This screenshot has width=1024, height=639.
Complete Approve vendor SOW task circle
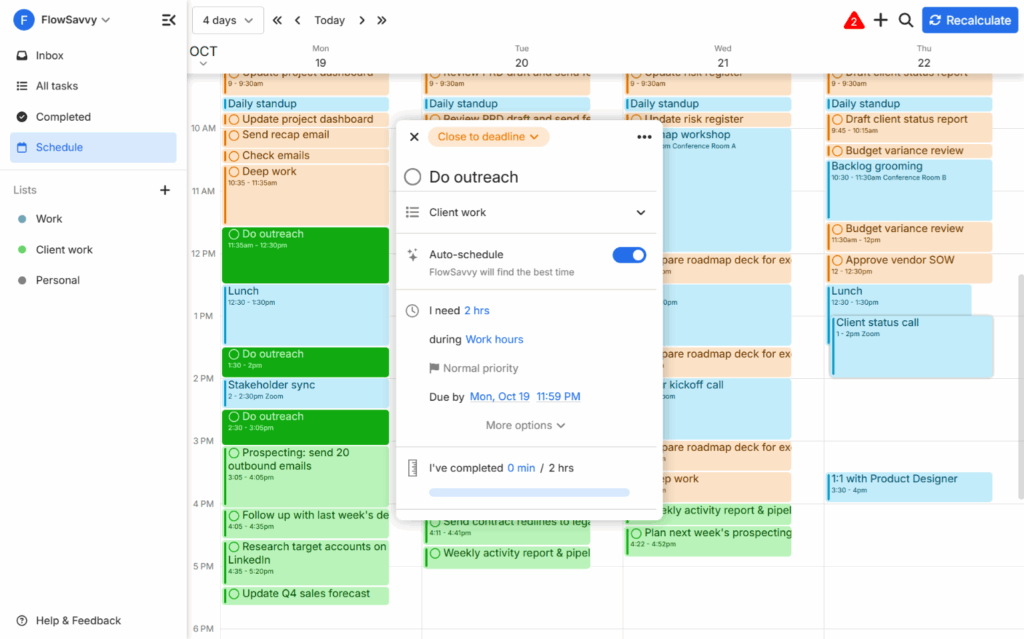coord(837,261)
